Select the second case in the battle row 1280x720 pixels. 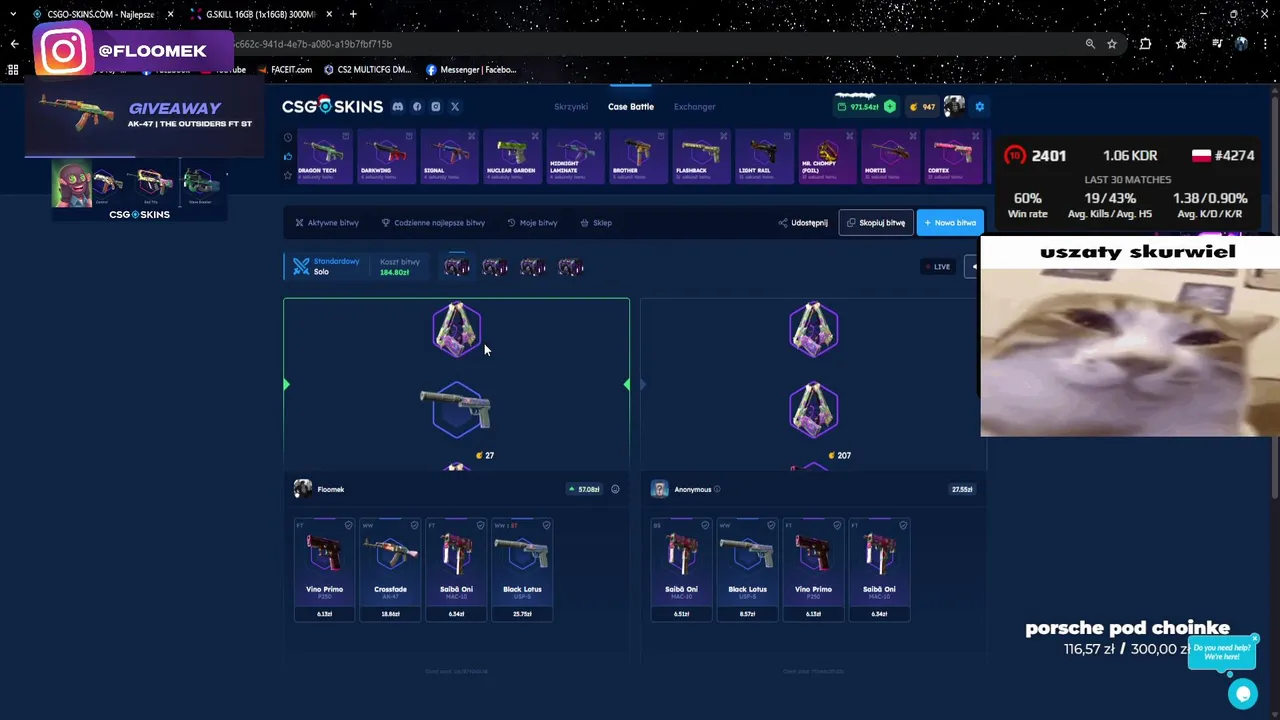tap(495, 267)
